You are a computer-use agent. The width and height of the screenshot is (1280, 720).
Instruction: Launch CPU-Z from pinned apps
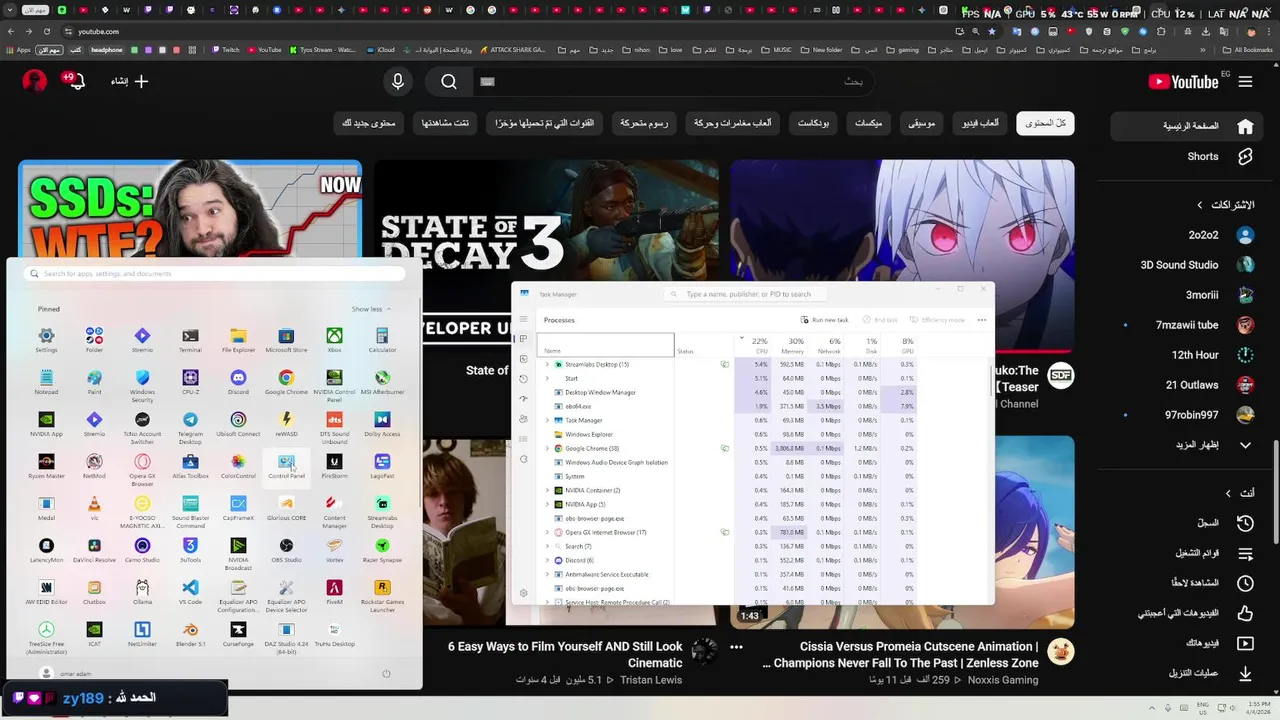point(190,382)
